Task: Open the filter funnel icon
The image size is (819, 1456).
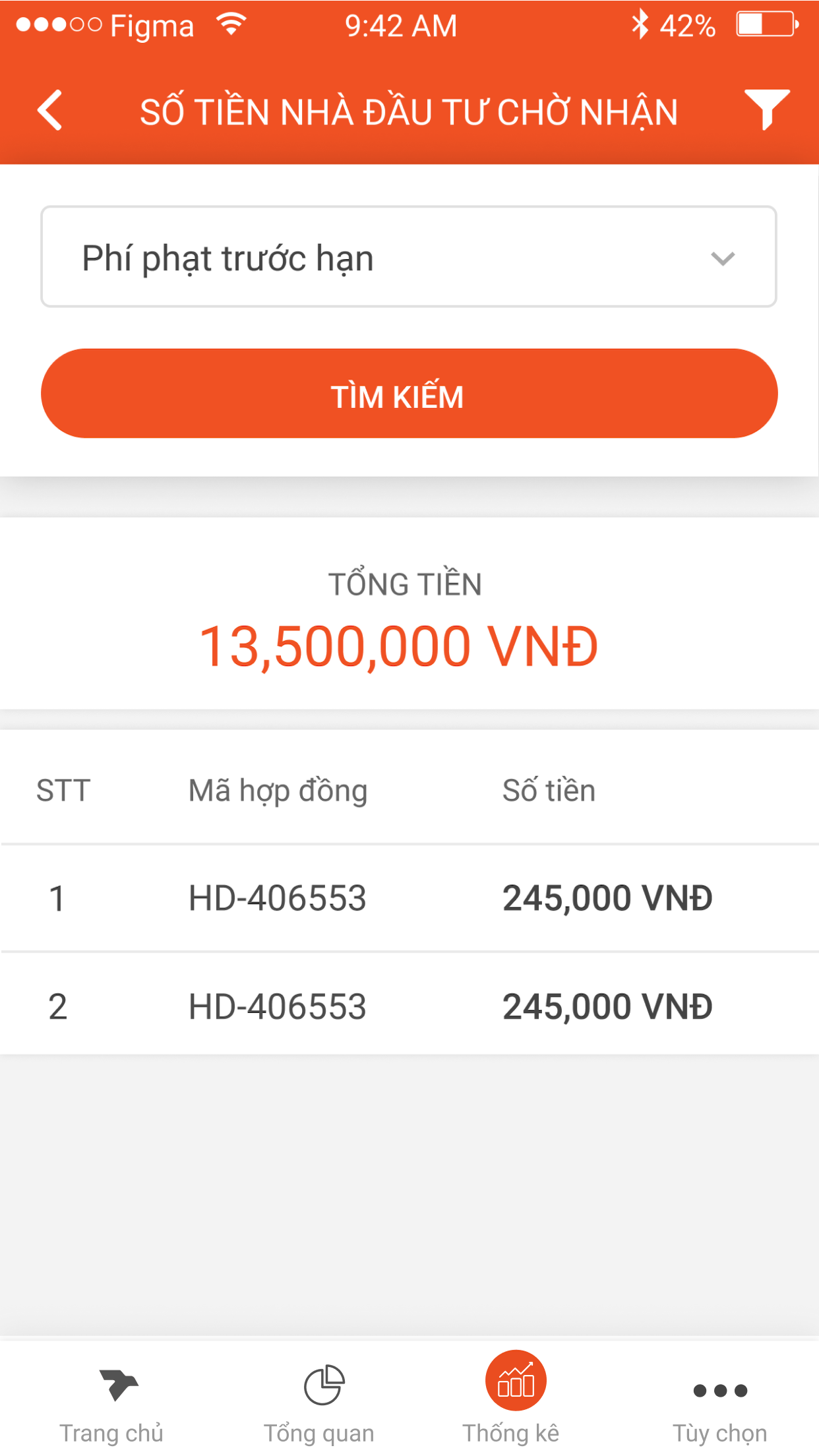Action: 766,109
